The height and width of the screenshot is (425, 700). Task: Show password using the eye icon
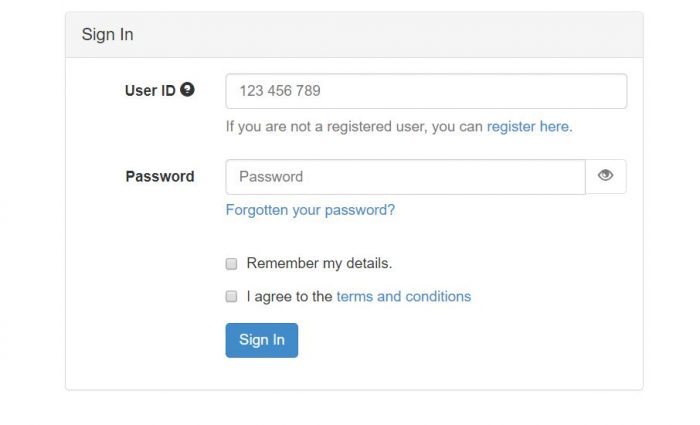point(605,176)
